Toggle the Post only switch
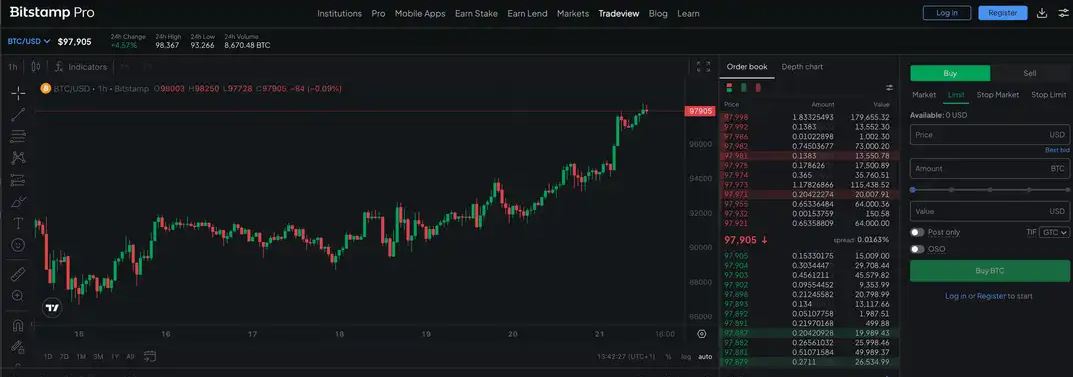 pos(917,233)
